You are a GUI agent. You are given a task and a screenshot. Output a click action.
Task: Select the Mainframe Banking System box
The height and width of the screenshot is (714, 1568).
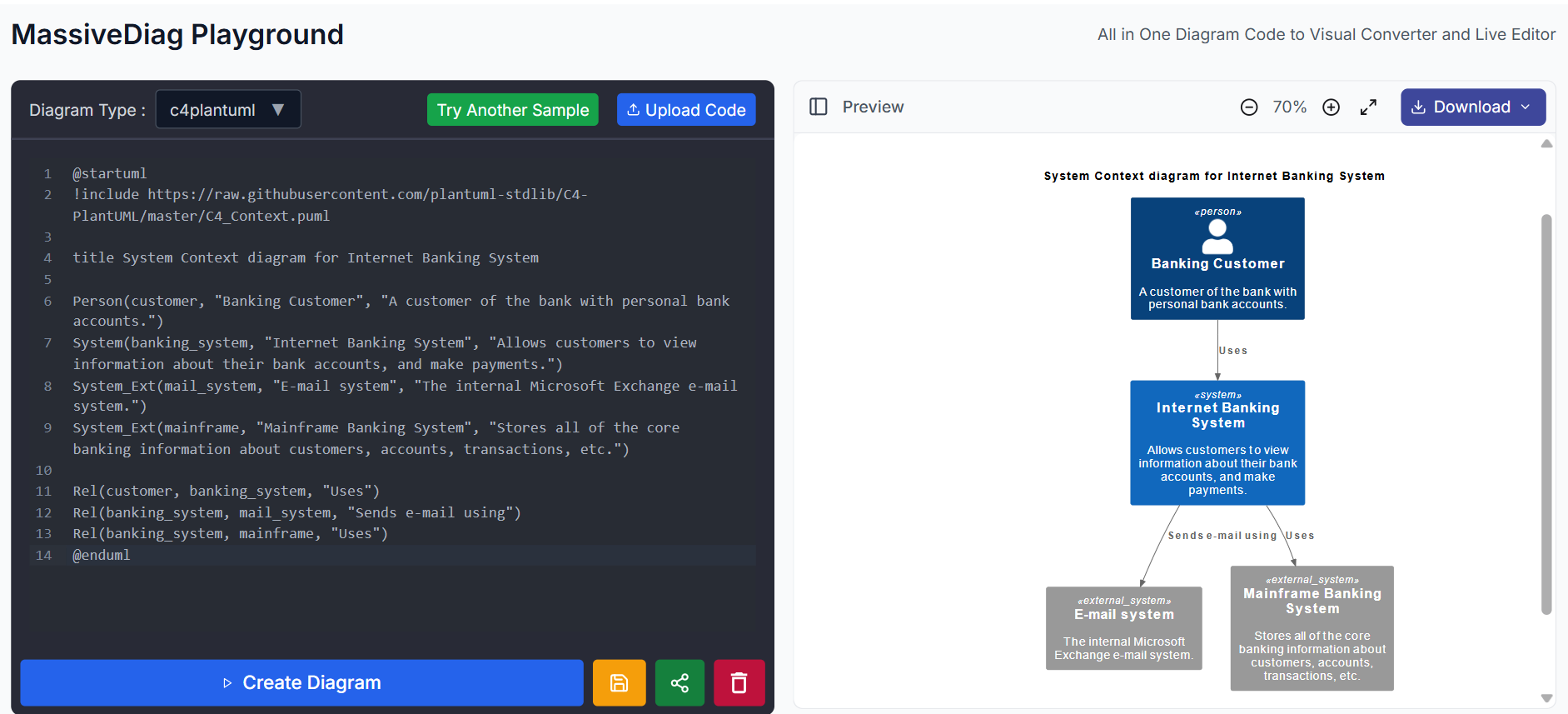tap(1312, 628)
